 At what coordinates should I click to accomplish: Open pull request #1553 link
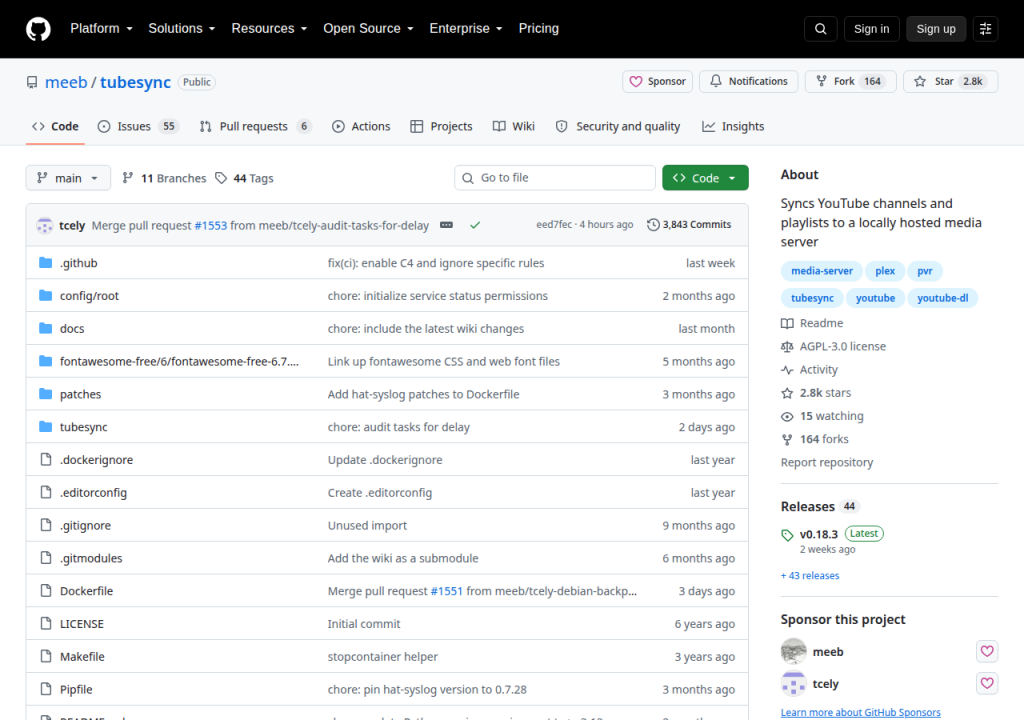211,225
